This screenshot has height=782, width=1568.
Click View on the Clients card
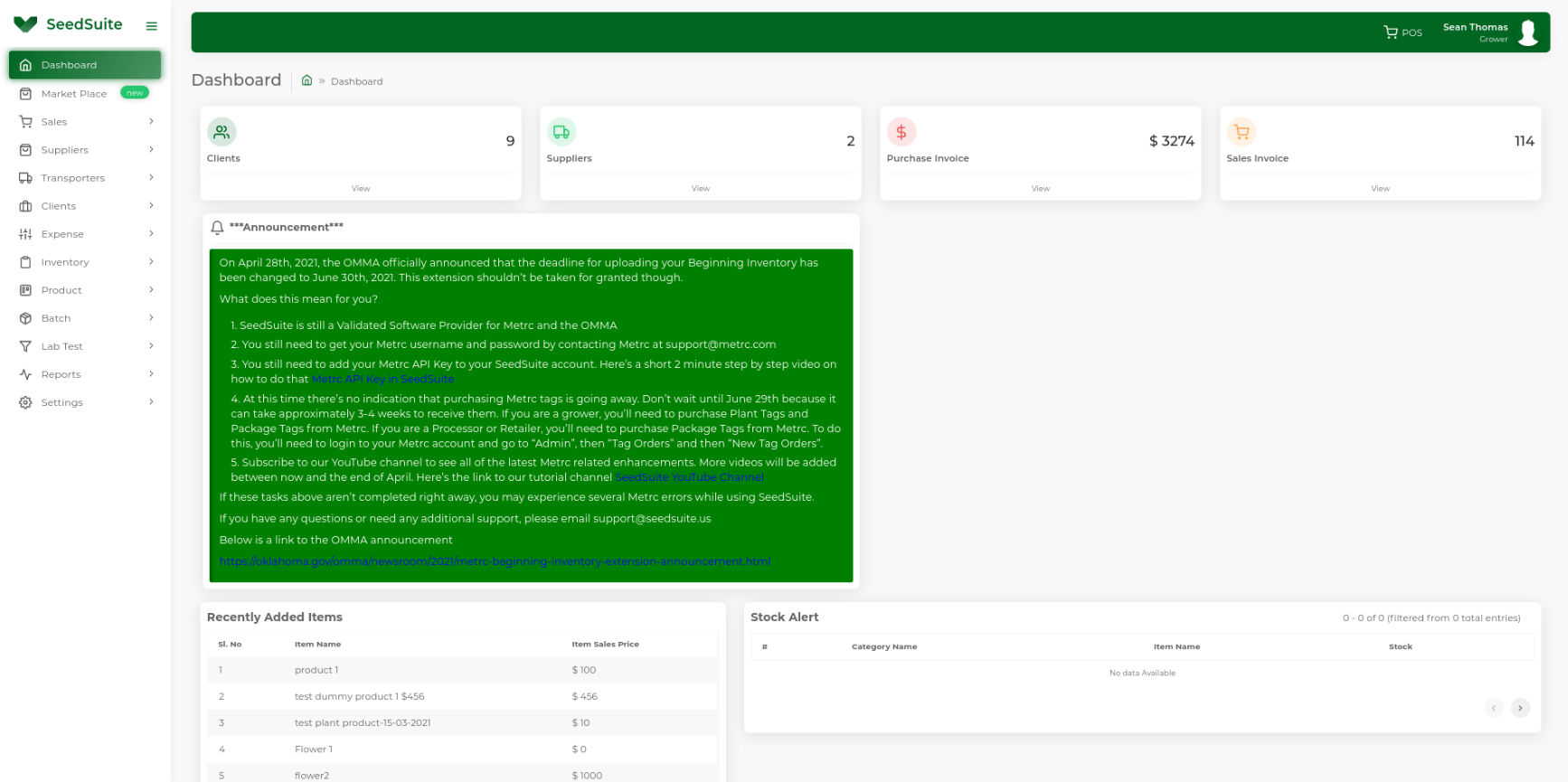tap(361, 189)
